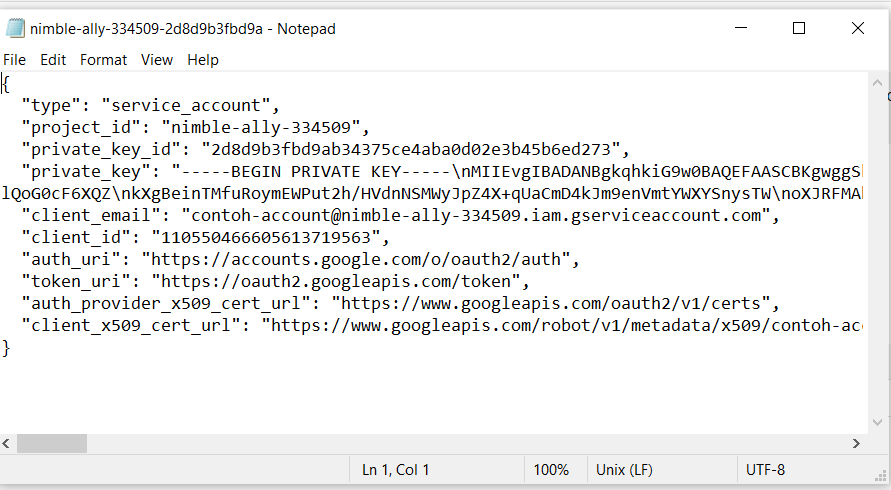Open the Format menu

[x=103, y=60]
